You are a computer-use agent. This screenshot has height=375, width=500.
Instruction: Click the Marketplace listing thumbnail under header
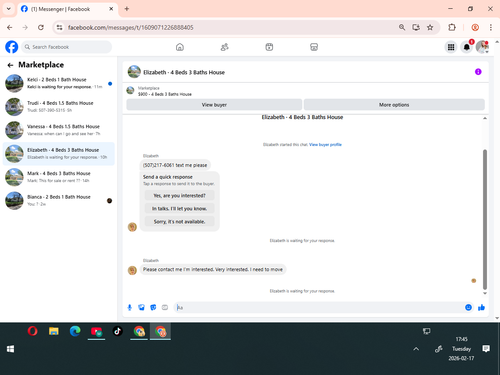(130, 90)
